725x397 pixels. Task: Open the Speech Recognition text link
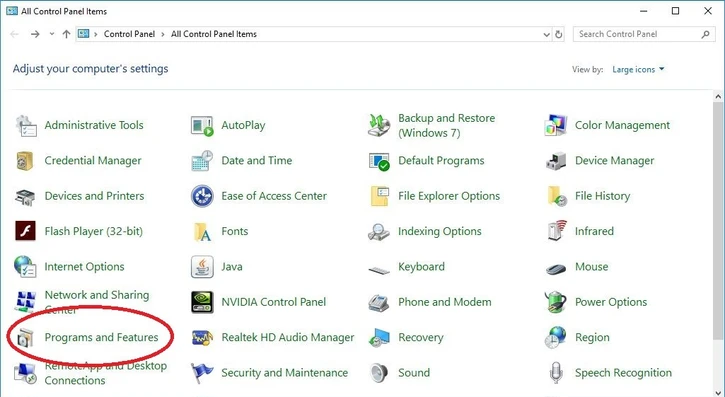623,373
